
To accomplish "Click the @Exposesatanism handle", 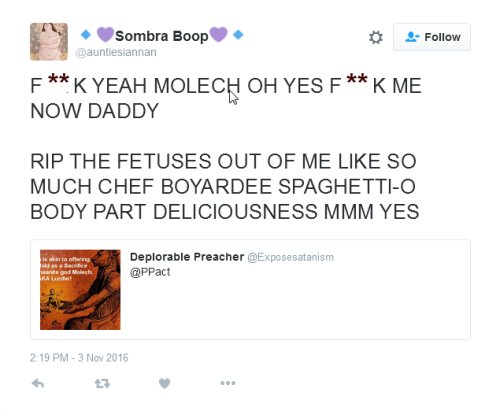I will click(x=290, y=257).
